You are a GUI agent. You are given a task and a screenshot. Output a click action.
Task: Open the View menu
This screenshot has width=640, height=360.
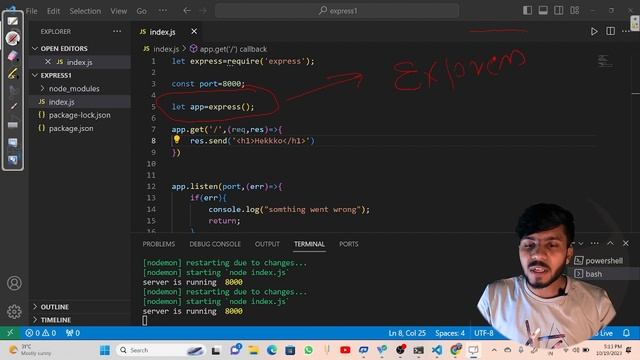click(118, 11)
